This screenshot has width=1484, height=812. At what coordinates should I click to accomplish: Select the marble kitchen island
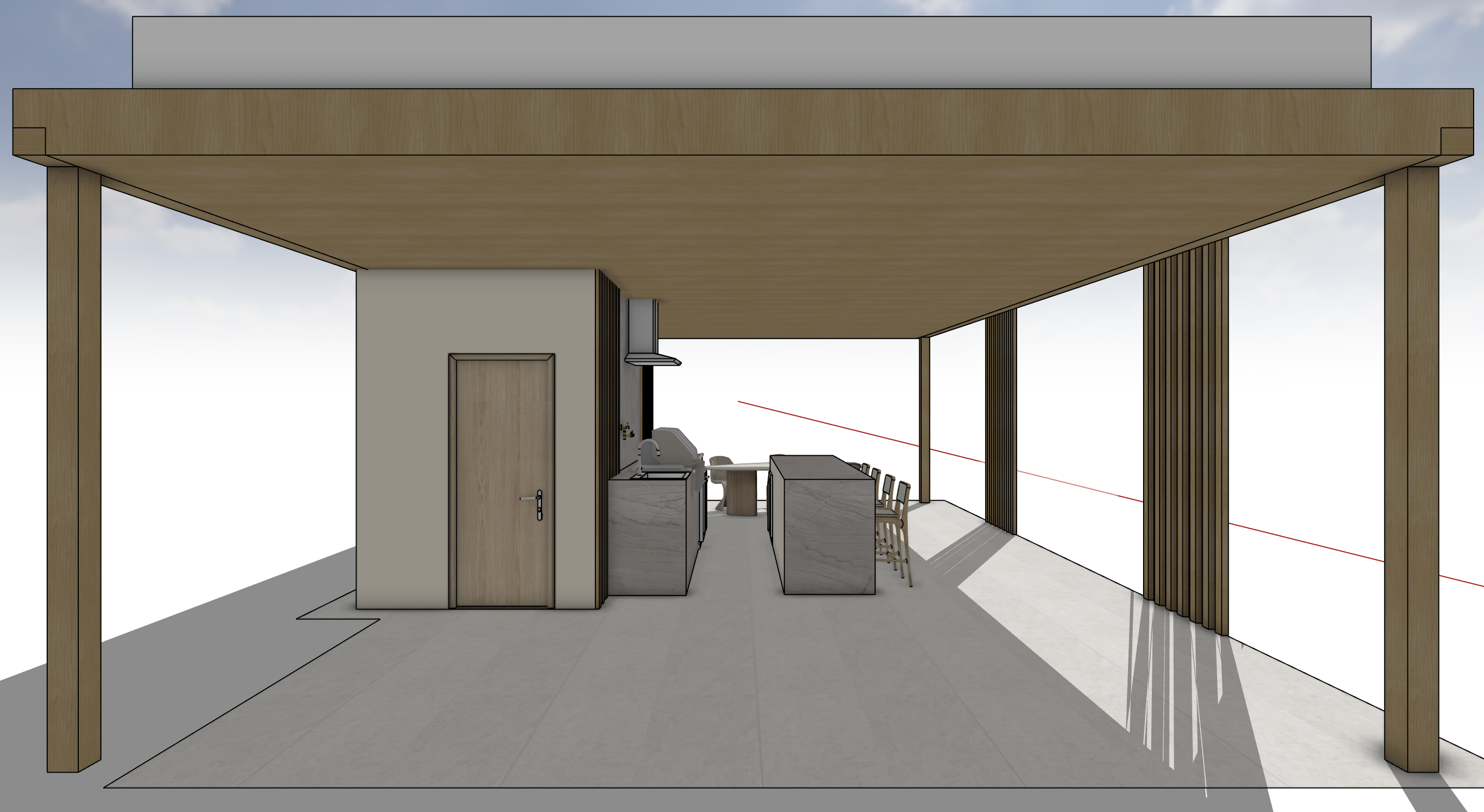(x=822, y=525)
